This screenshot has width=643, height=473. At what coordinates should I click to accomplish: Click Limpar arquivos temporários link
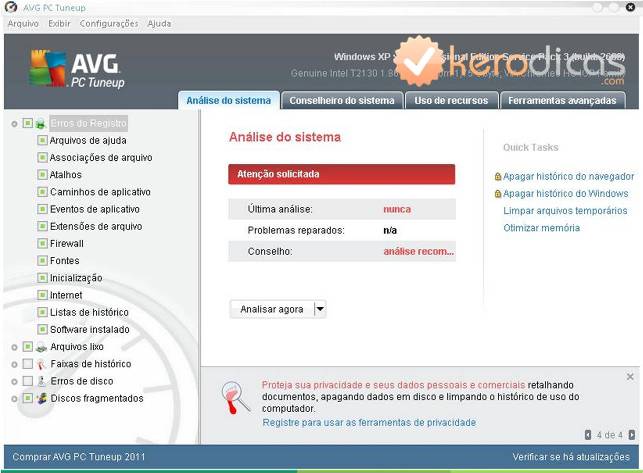[565, 211]
